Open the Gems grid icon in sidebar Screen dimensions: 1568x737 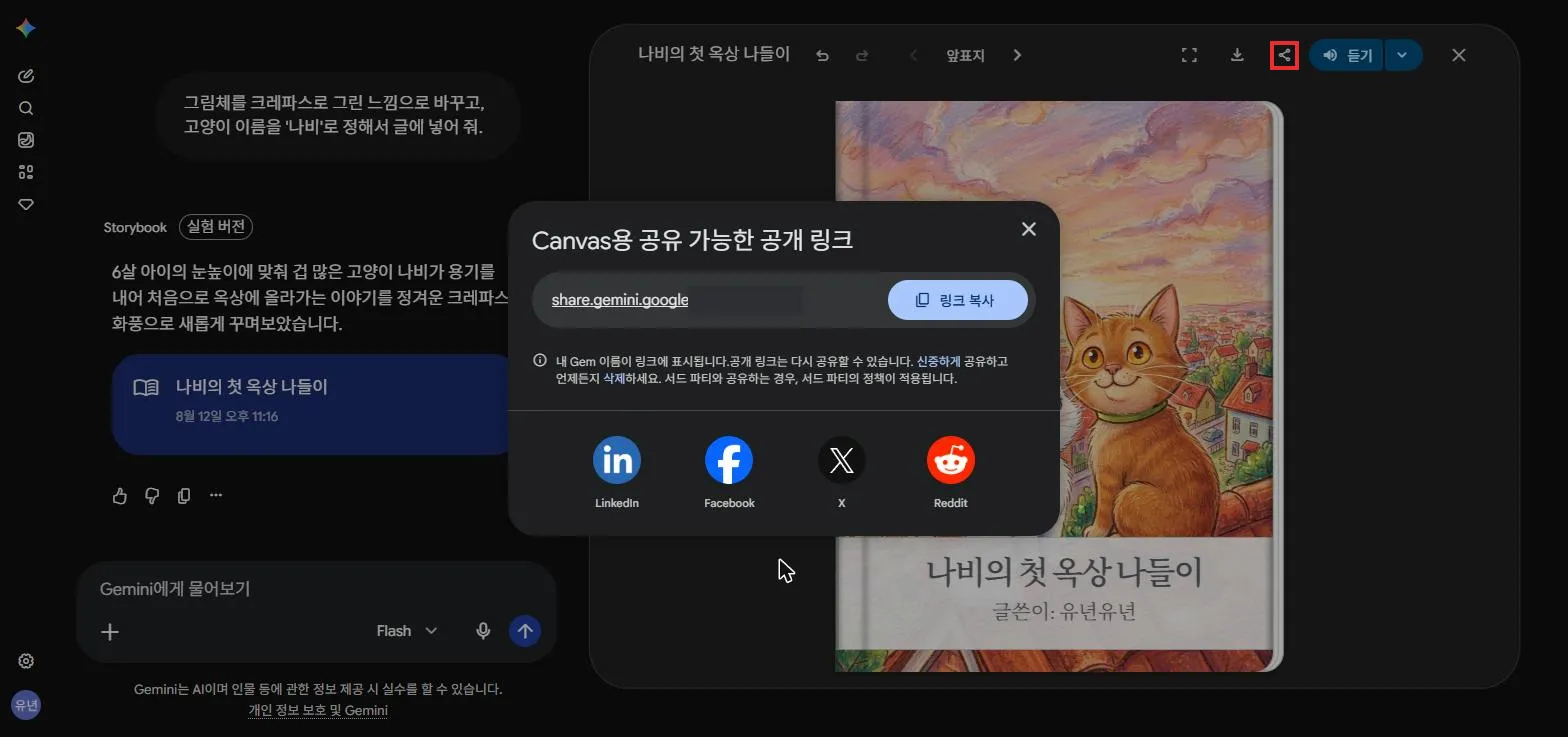coord(26,172)
